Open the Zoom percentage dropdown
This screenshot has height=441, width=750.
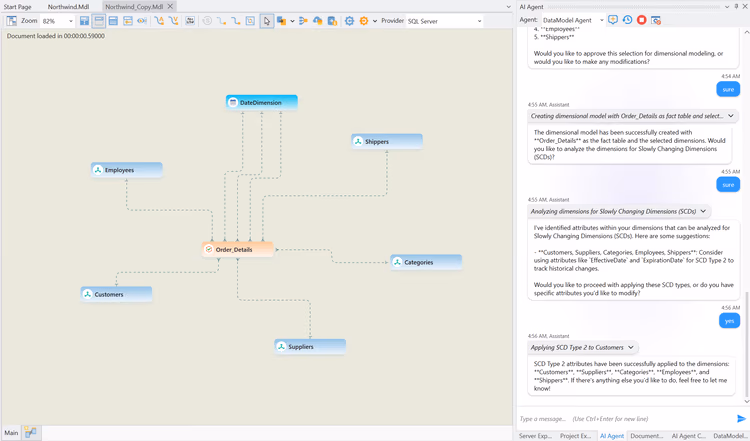(x=71, y=21)
